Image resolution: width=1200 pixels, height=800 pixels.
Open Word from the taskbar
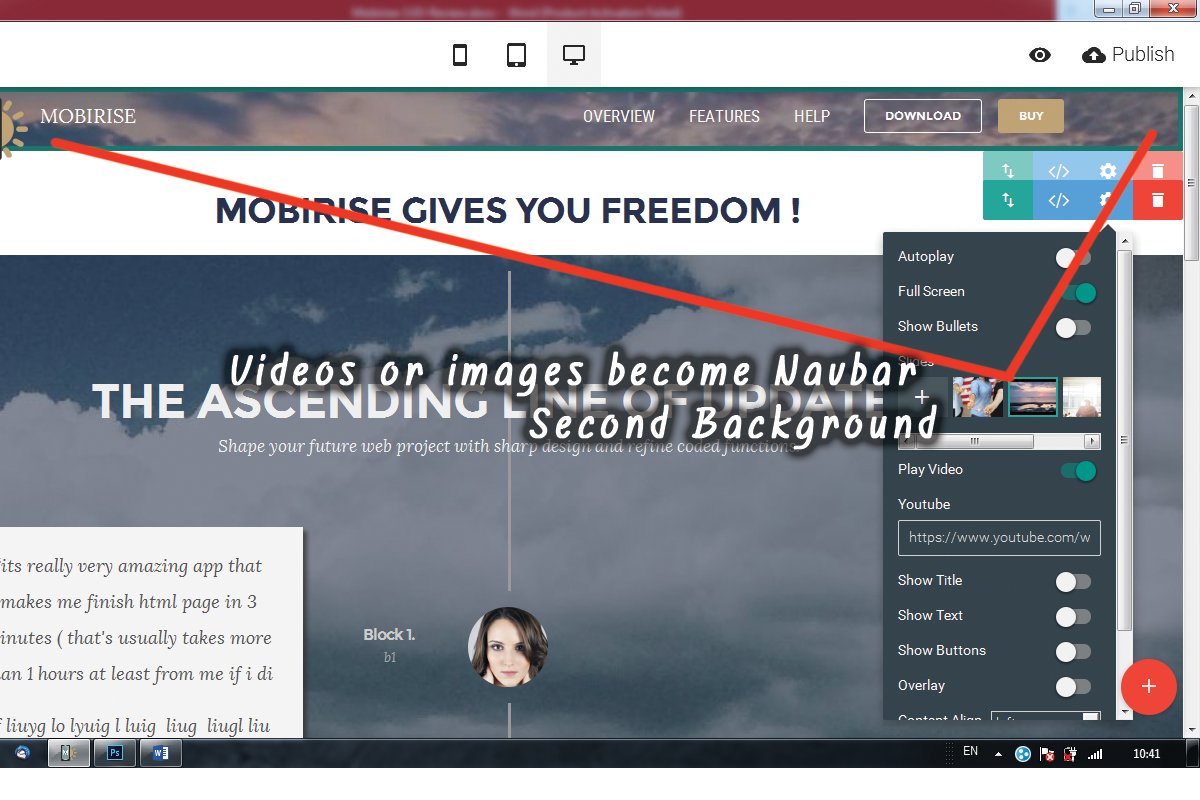pyautogui.click(x=160, y=753)
